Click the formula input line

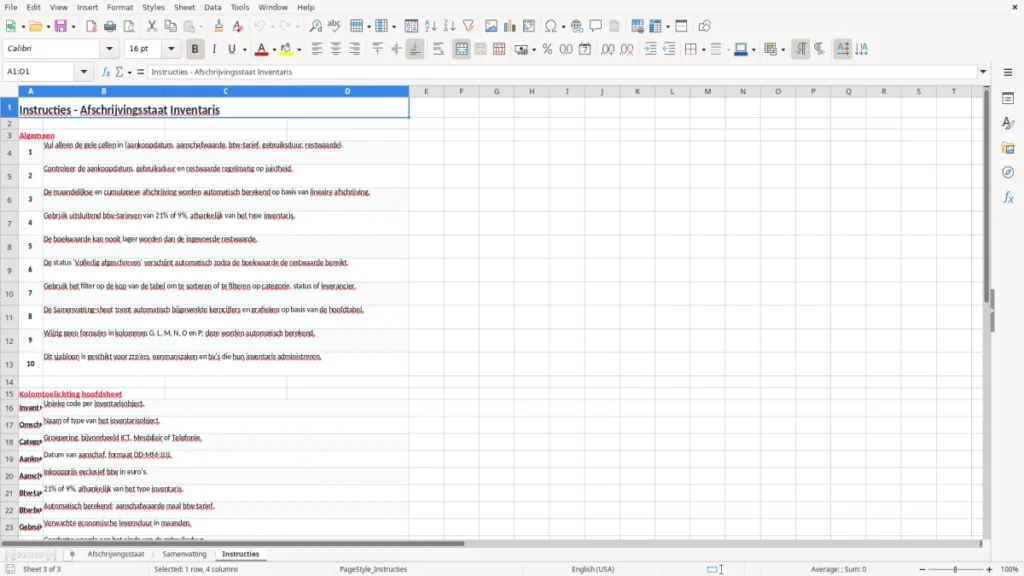[562, 72]
